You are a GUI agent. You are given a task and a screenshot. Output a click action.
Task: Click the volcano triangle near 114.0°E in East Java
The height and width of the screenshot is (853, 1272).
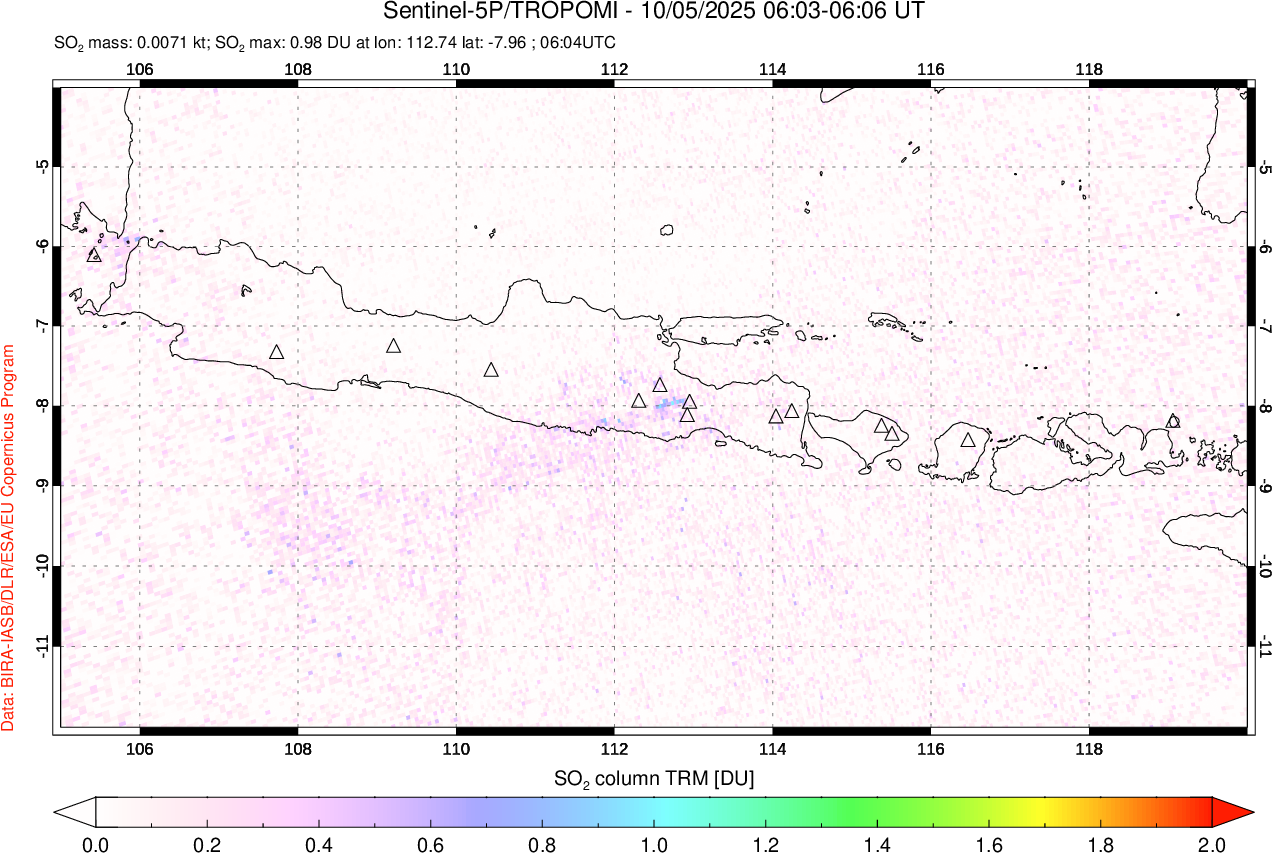tap(775, 416)
